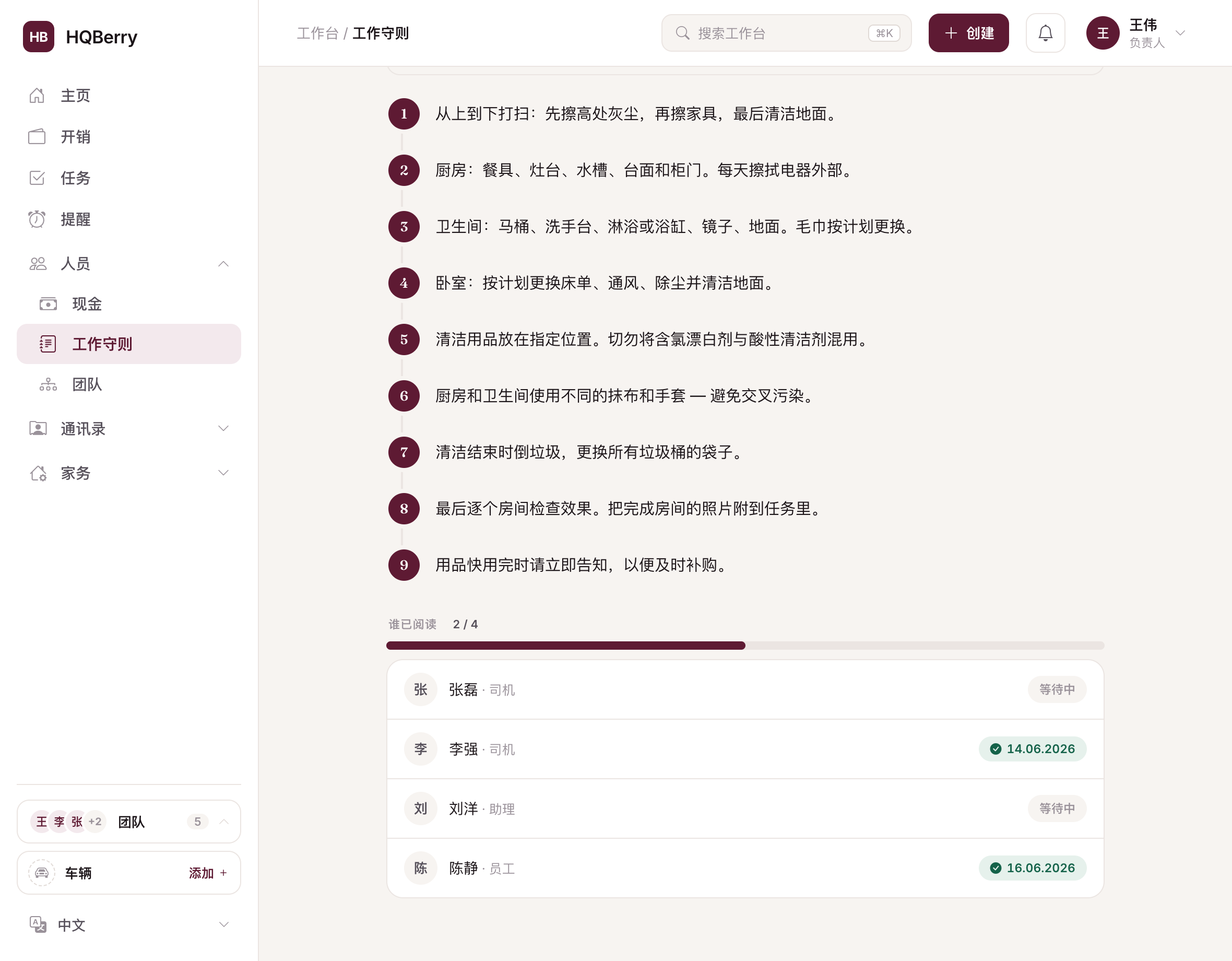Click the green check icon beside 14.06.2026
The height and width of the screenshot is (961, 1232).
coord(996,749)
